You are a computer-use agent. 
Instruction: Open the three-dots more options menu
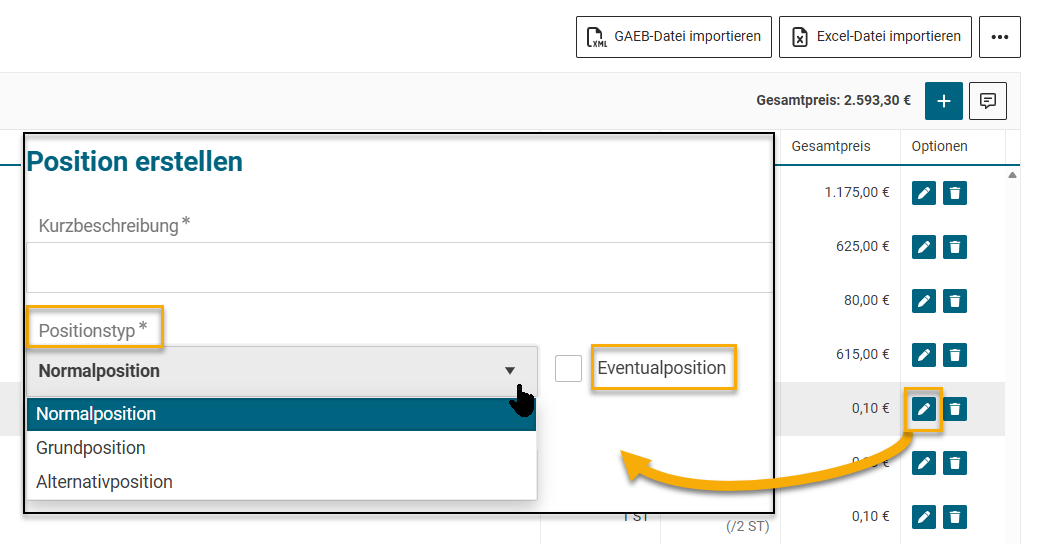(x=999, y=37)
